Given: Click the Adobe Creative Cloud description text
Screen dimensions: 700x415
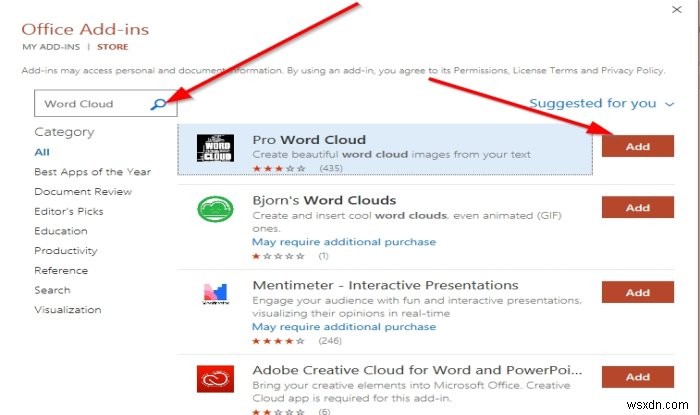Looking at the screenshot, I should 411,391.
